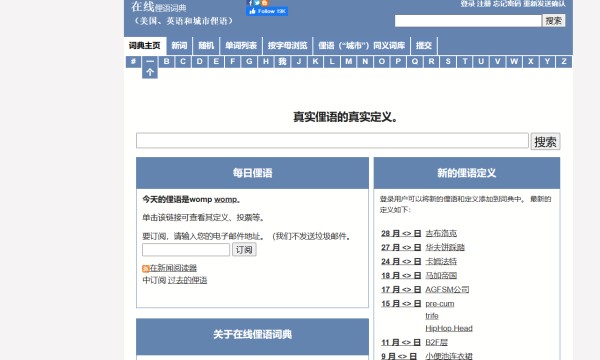Open today's slang link womp

pyautogui.click(x=225, y=199)
